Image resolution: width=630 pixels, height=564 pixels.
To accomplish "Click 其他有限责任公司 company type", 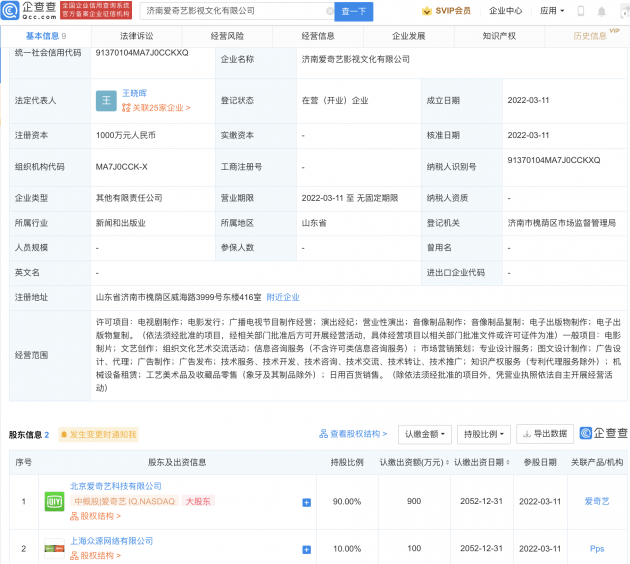I will (129, 198).
